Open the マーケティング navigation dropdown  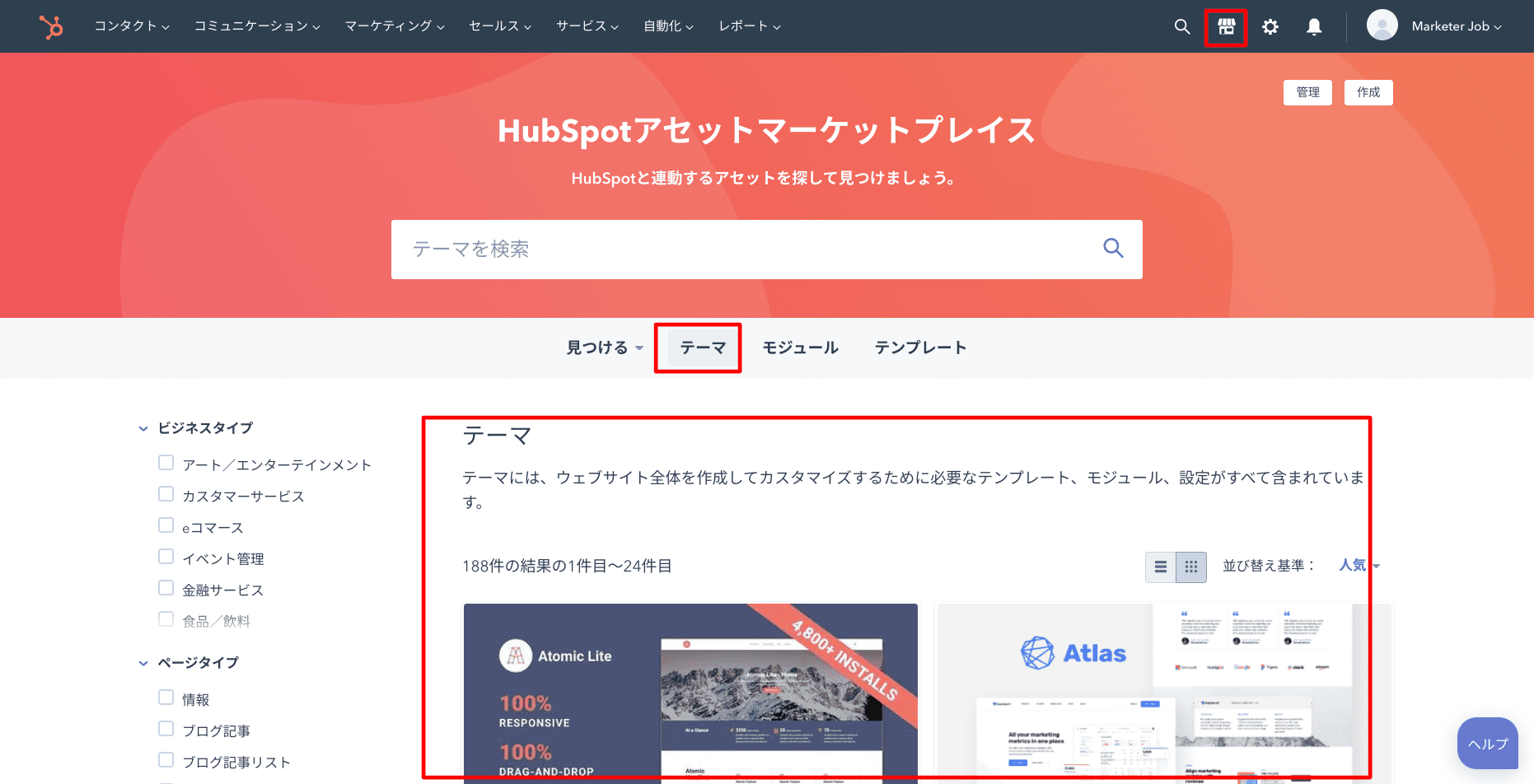(395, 26)
